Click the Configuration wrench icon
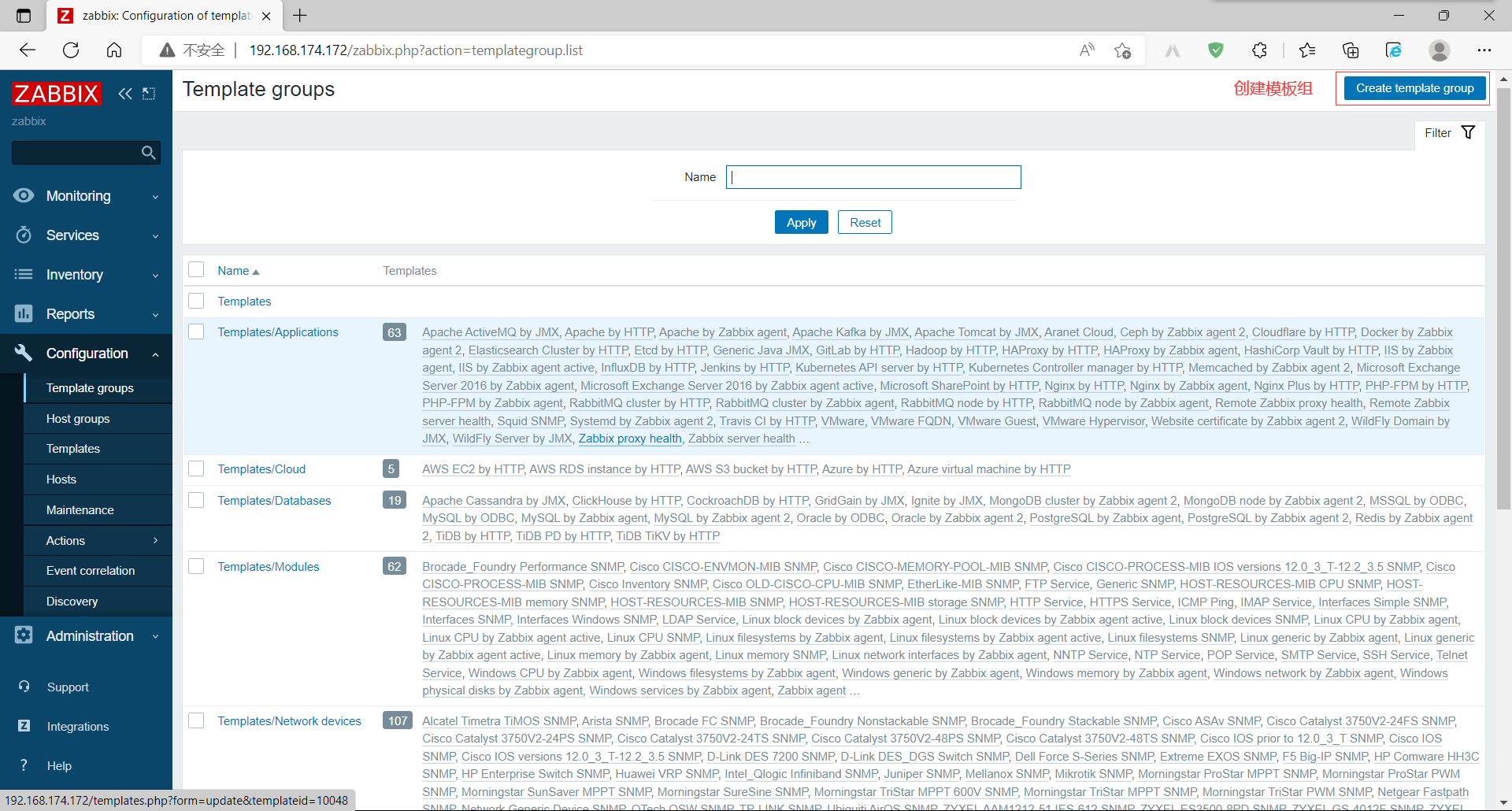Image resolution: width=1512 pixels, height=811 pixels. (24, 353)
